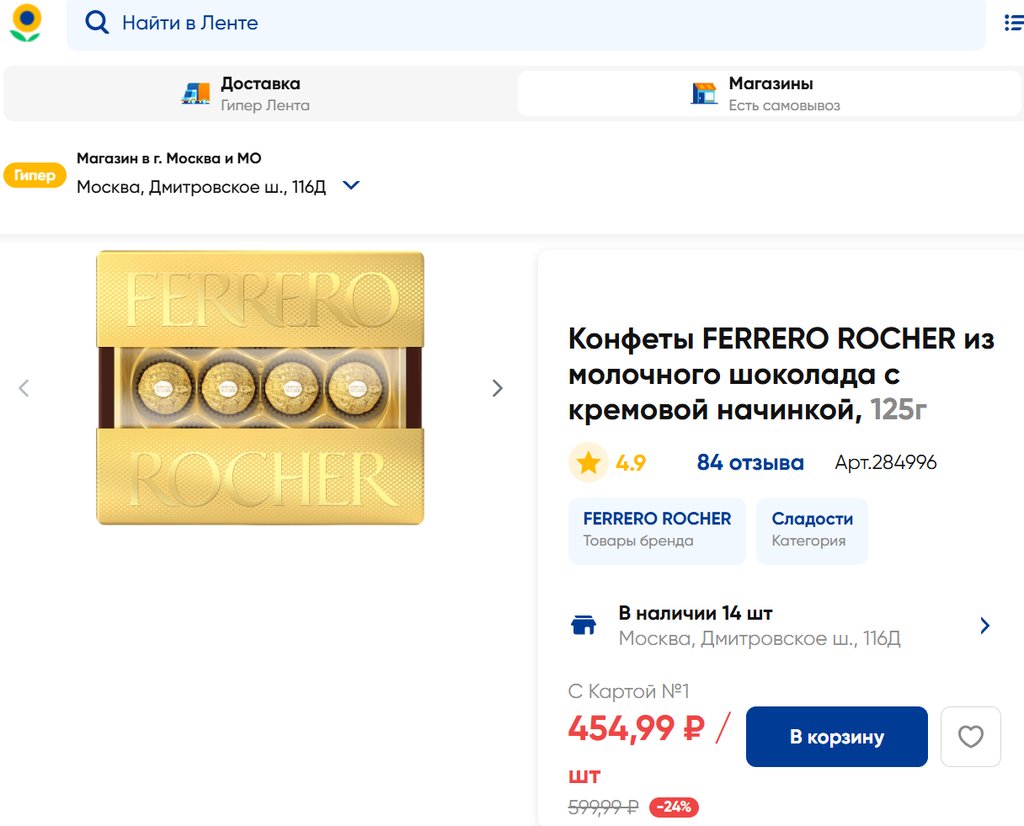
Task: Click the yellow star rating icon
Action: (588, 462)
